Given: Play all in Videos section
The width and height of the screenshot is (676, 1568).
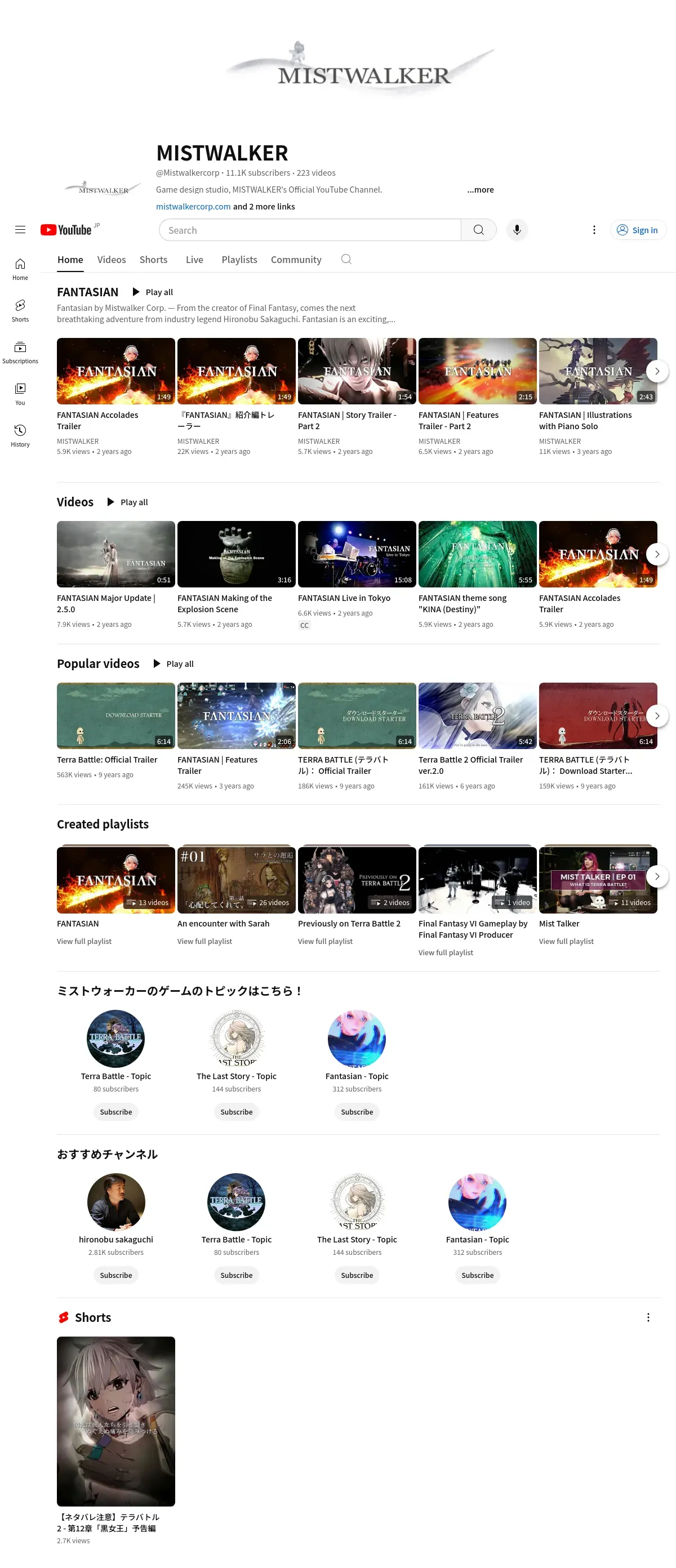Looking at the screenshot, I should pyautogui.click(x=128, y=502).
